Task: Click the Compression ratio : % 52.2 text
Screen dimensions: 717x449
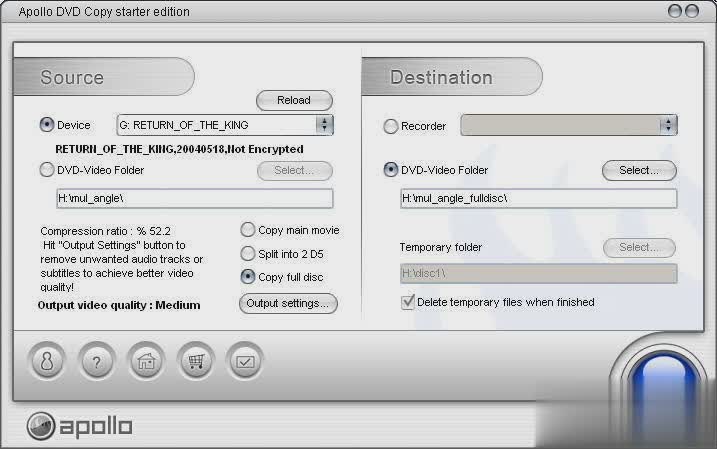Action: pos(105,231)
